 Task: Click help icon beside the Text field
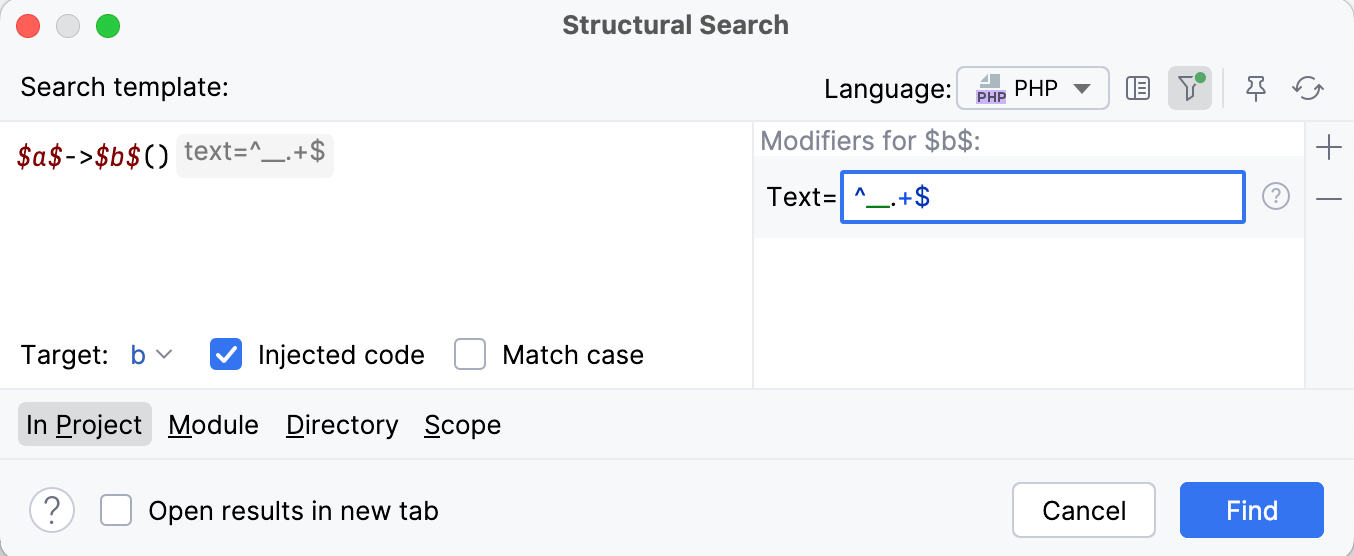pos(1276,197)
